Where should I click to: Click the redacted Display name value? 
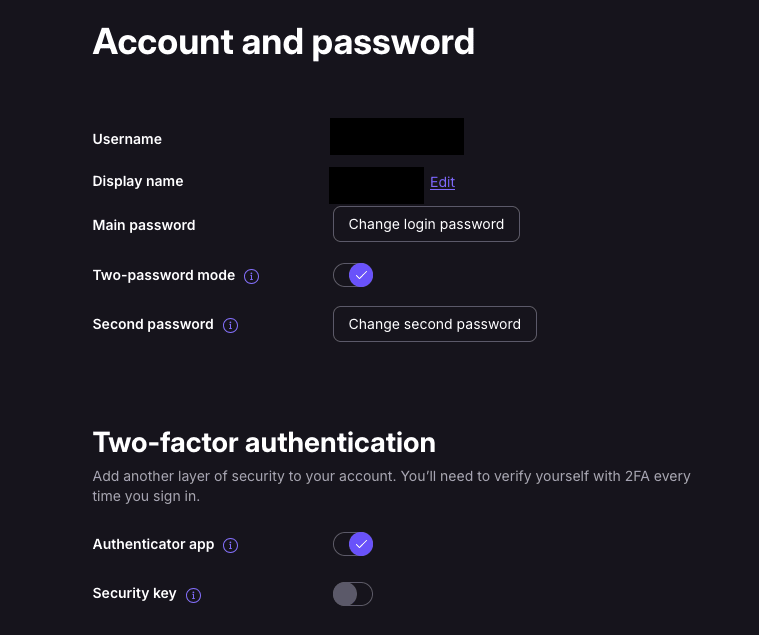coord(377,185)
